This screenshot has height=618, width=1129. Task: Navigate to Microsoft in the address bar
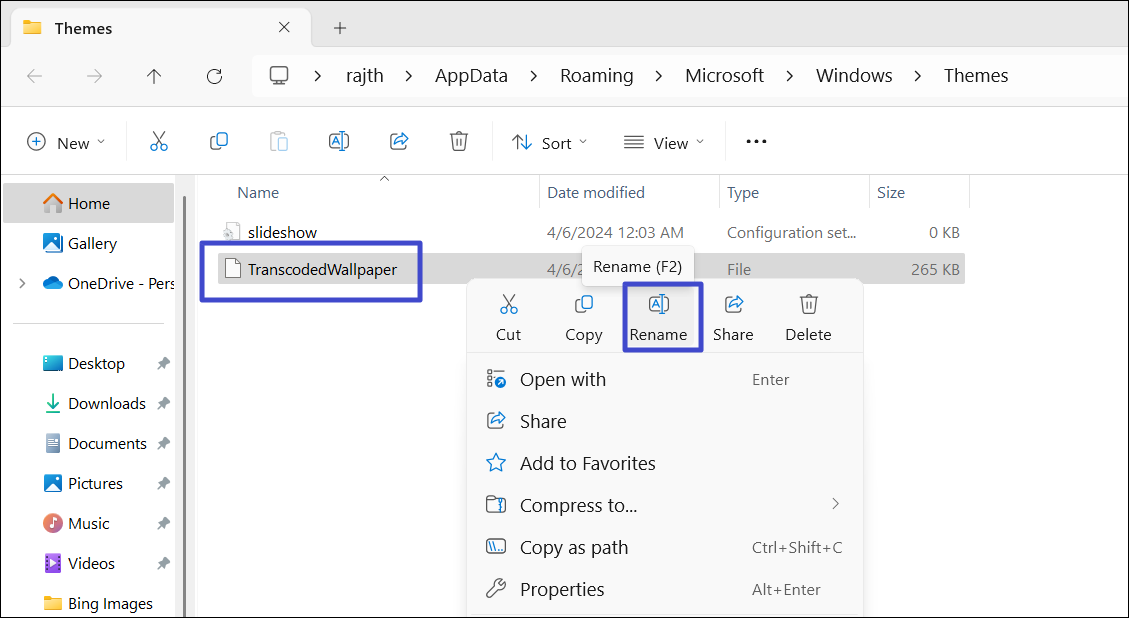pyautogui.click(x=724, y=76)
